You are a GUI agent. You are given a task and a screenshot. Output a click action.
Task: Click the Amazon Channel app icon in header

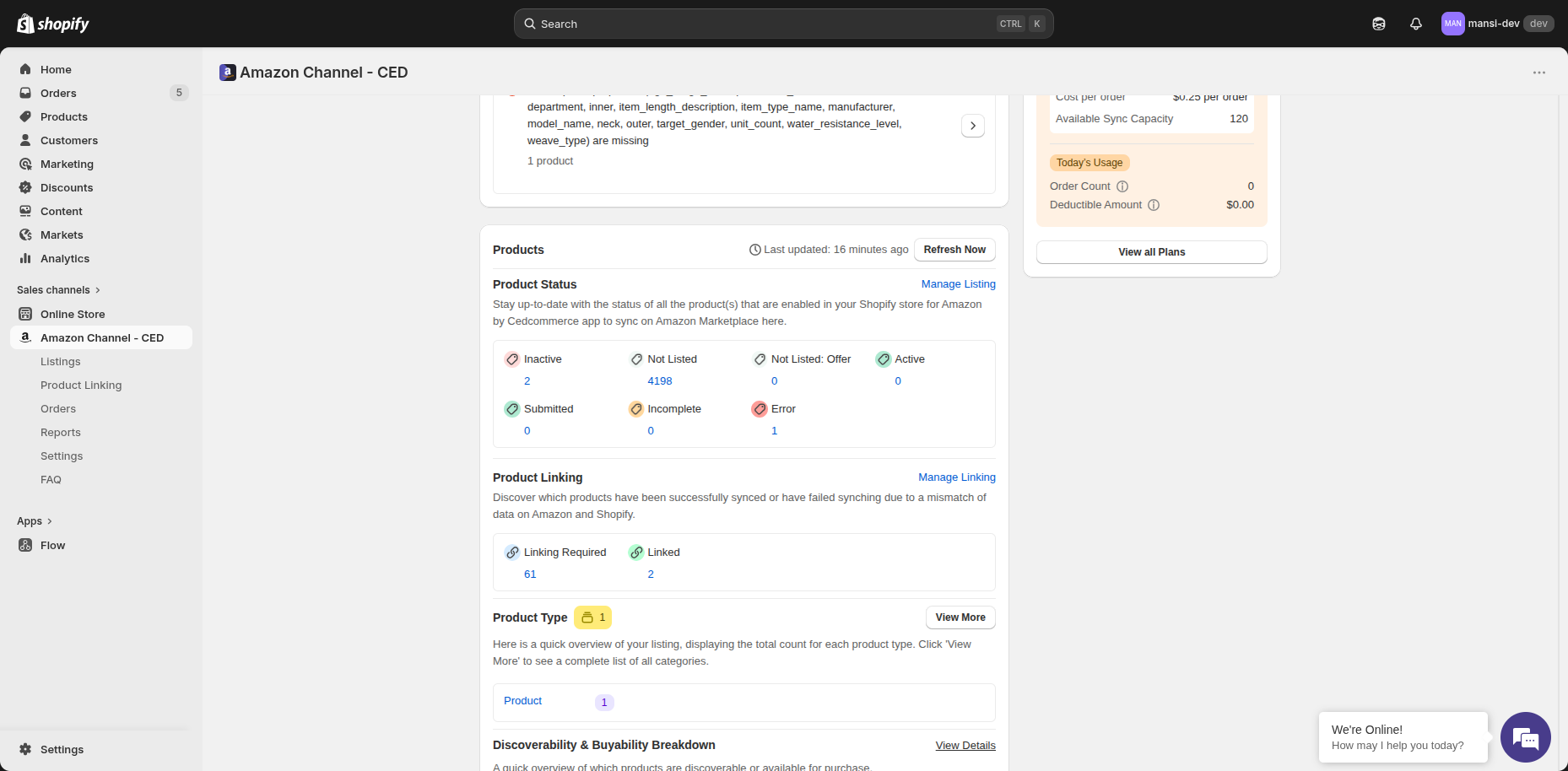tap(228, 73)
